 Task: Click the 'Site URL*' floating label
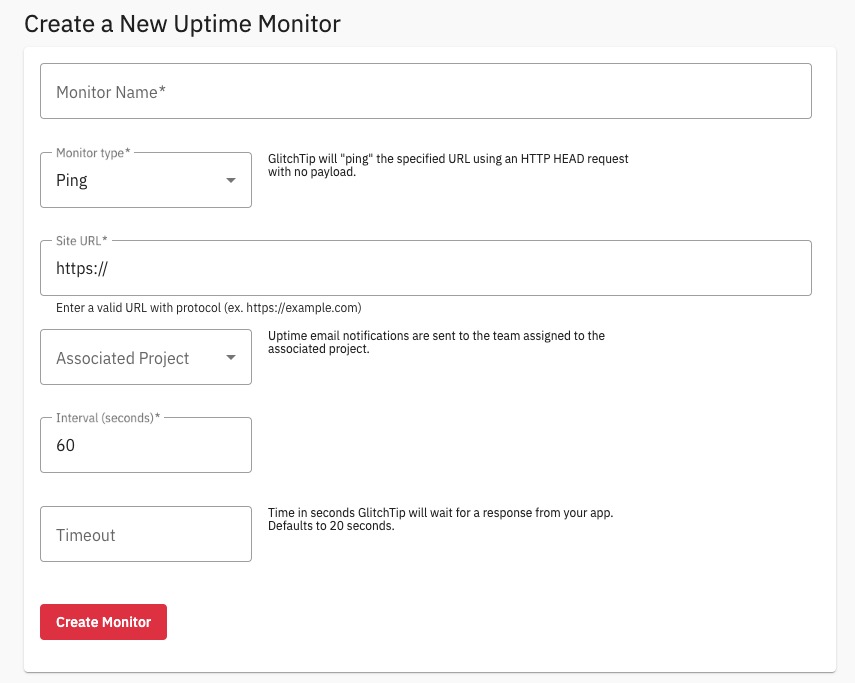pos(82,241)
